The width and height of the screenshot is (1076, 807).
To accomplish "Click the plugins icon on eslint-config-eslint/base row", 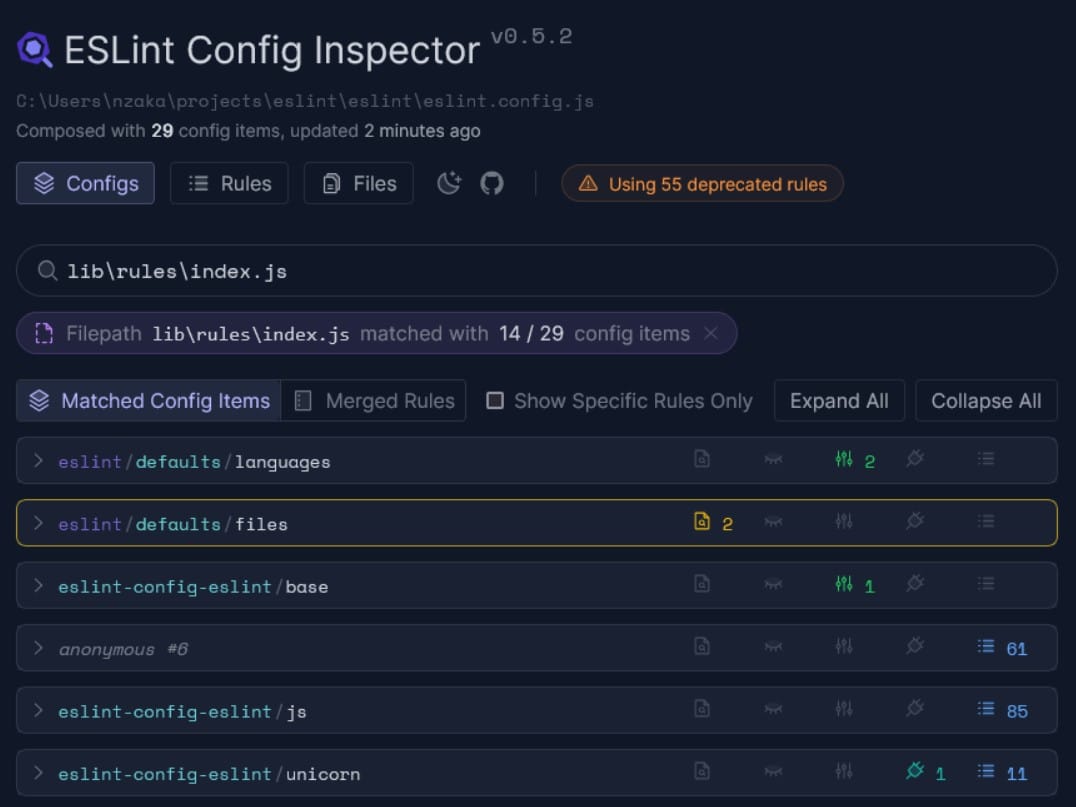I will tap(915, 583).
